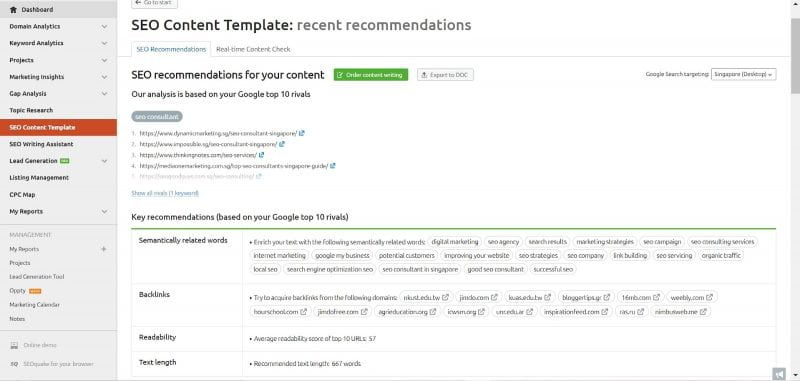Image resolution: width=800 pixels, height=381 pixels.
Task: Open the Google Search targeting dropdown
Action: [x=743, y=74]
